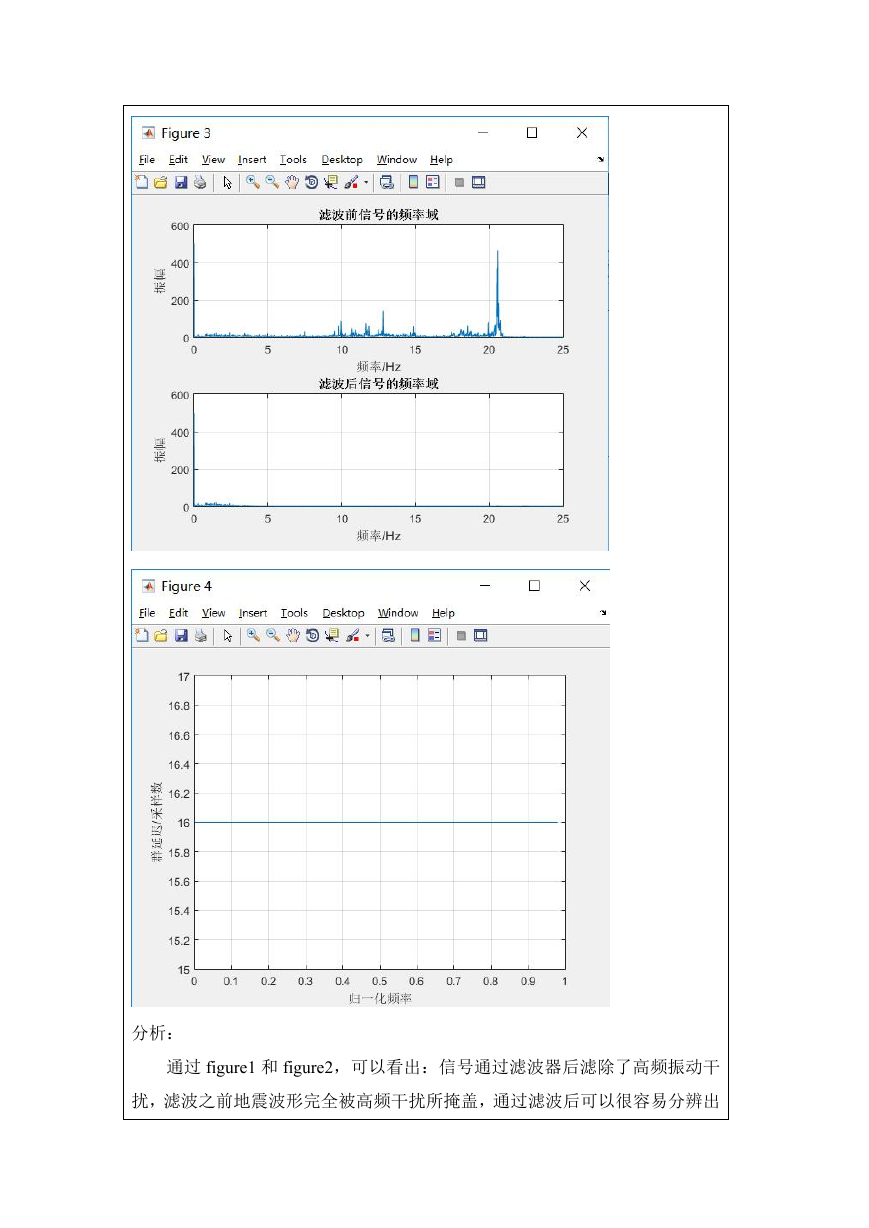The image size is (869, 1228).
Task: Open Help menu in Figure 3
Action: (x=441, y=160)
